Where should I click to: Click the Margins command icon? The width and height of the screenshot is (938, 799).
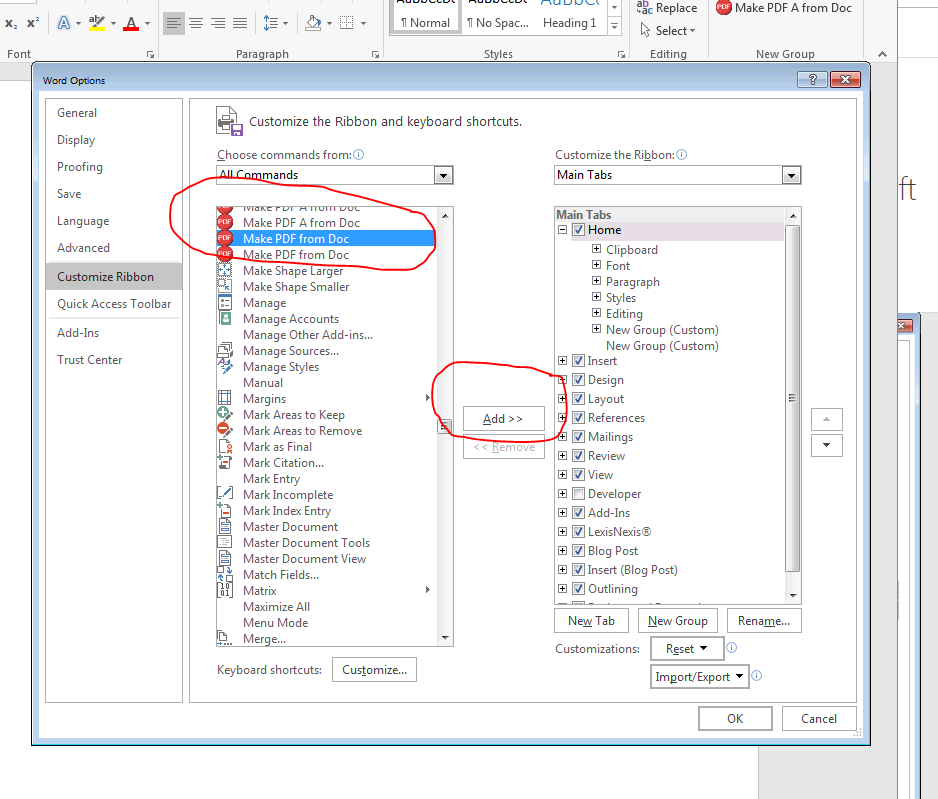tap(225, 399)
